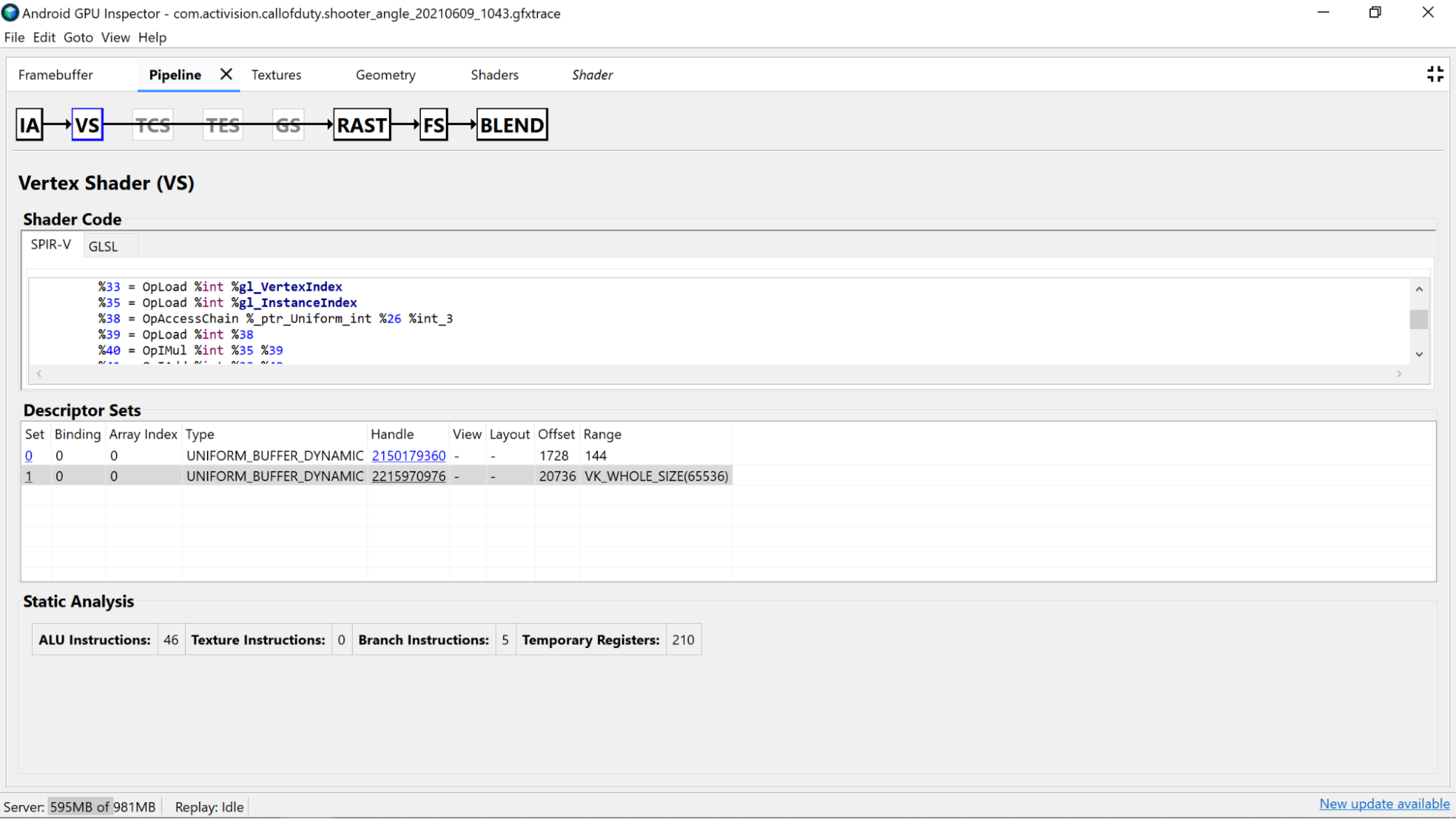Click the Goto menu item

[78, 37]
